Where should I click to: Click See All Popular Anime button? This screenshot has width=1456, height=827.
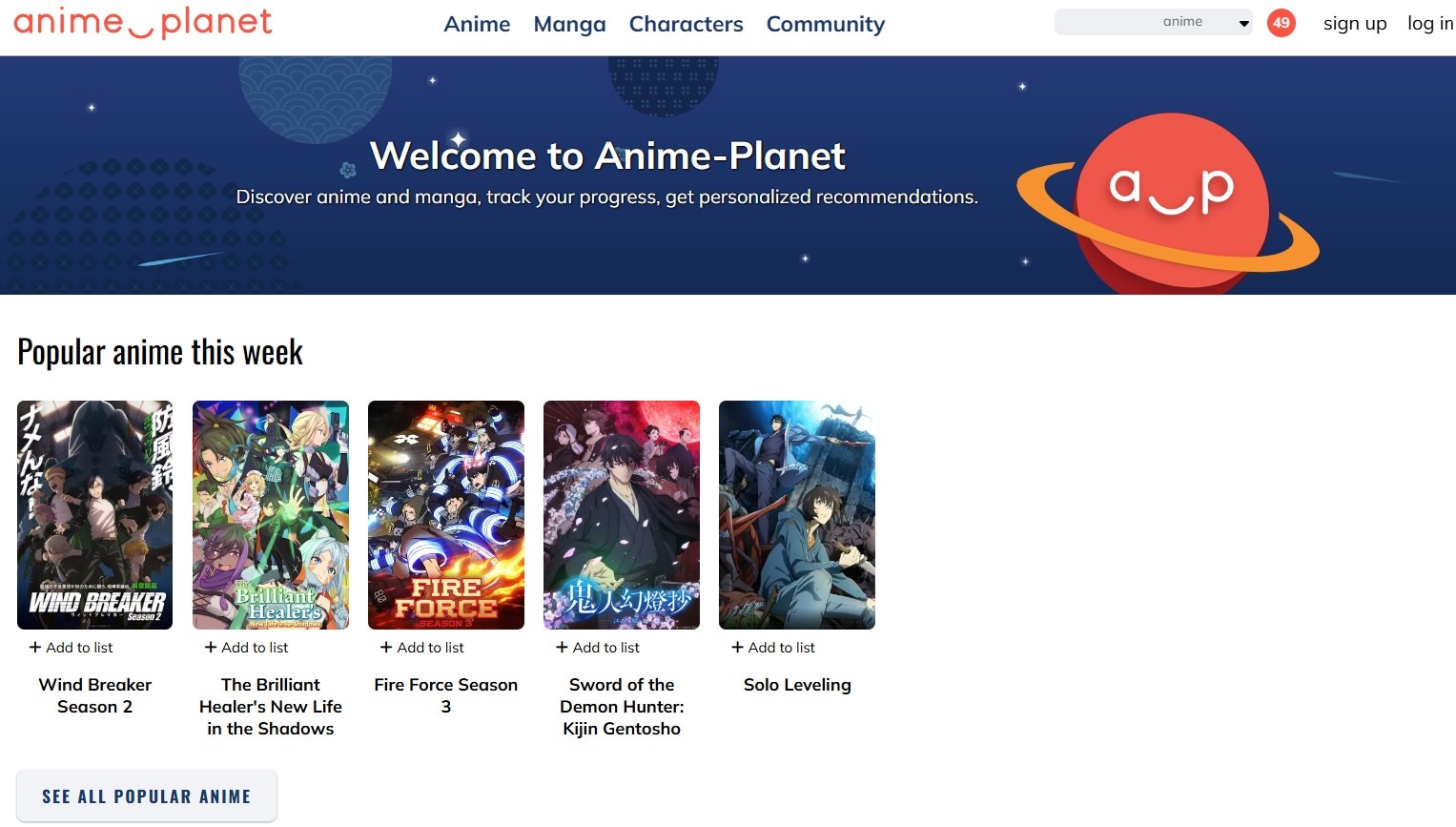pos(147,796)
